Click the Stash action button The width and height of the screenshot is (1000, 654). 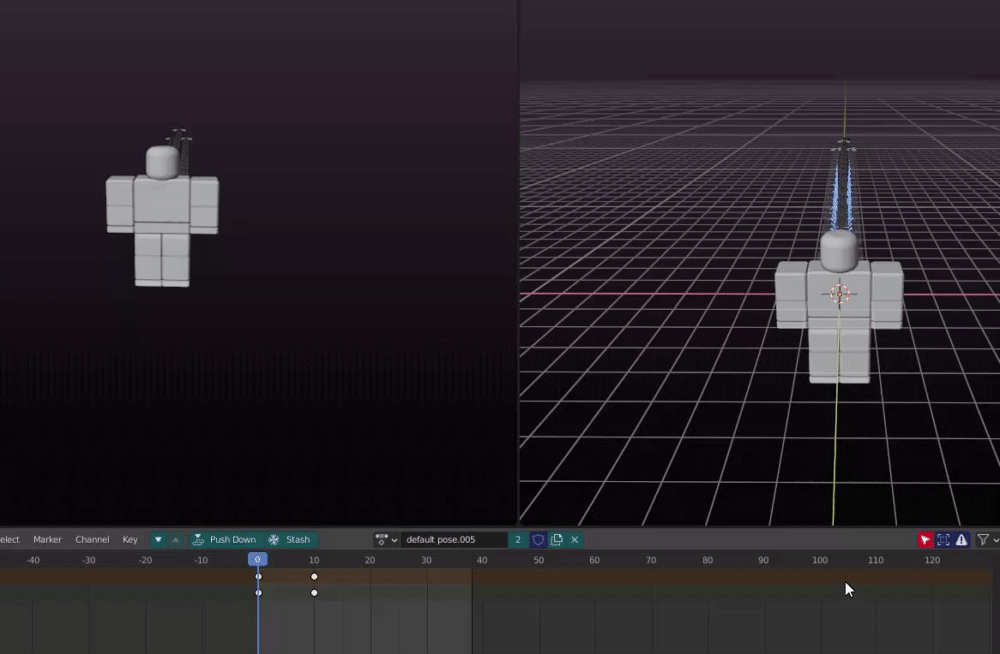(x=290, y=539)
